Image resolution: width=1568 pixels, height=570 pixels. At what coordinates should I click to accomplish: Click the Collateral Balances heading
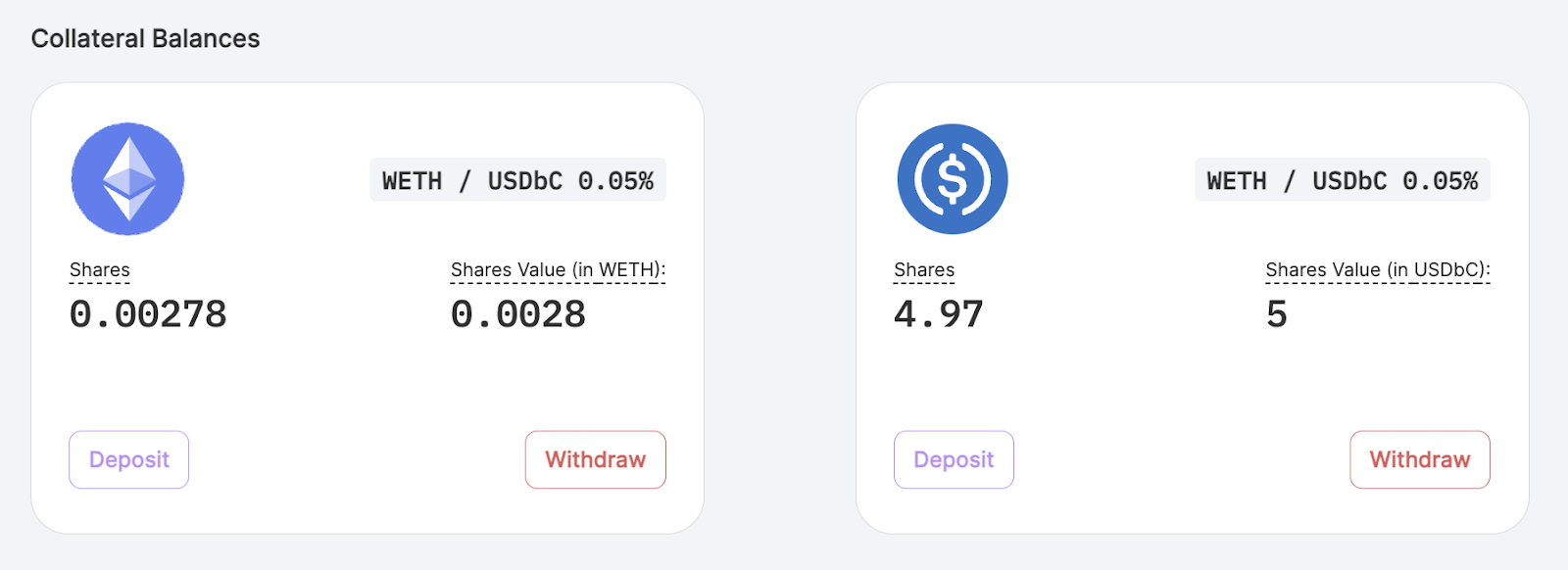(x=145, y=39)
